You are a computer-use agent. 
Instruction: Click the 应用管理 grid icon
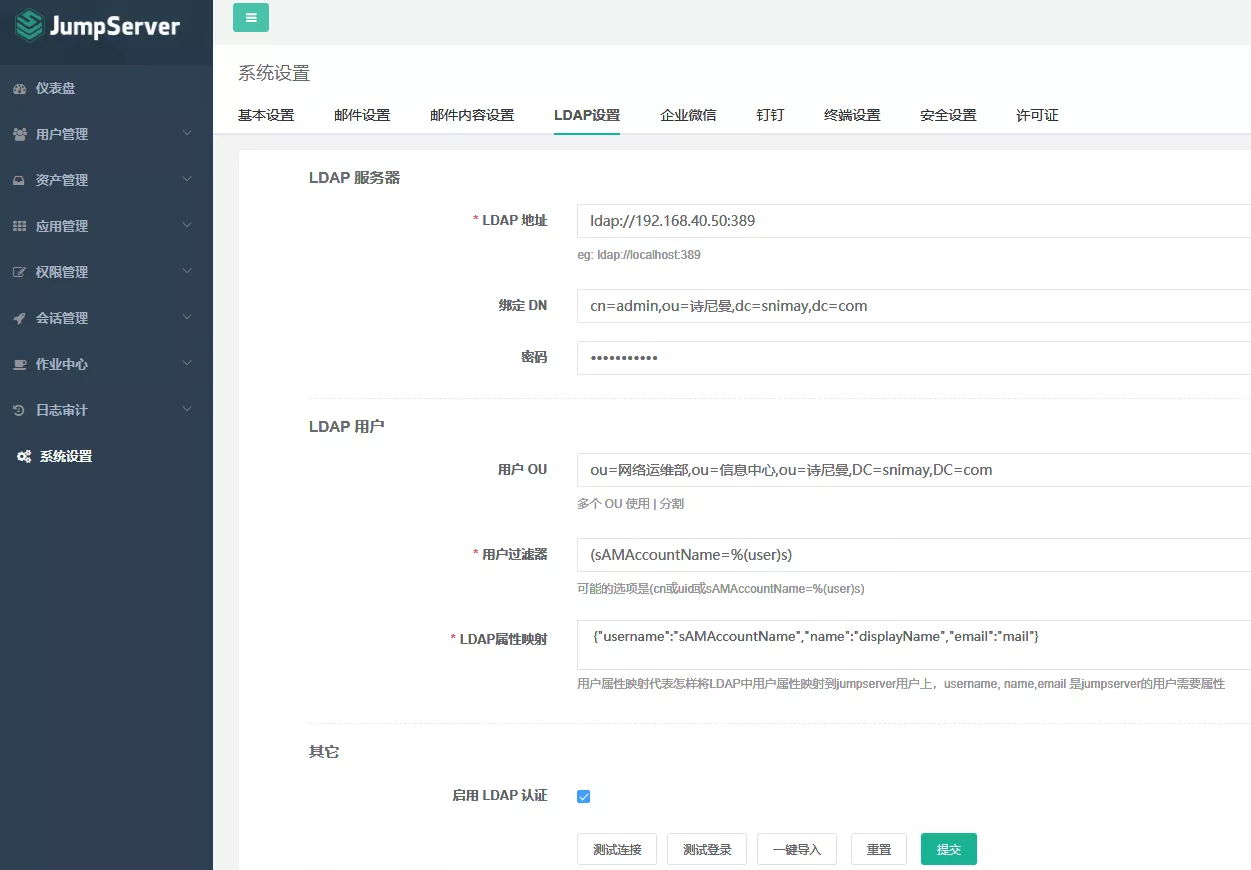coord(19,227)
